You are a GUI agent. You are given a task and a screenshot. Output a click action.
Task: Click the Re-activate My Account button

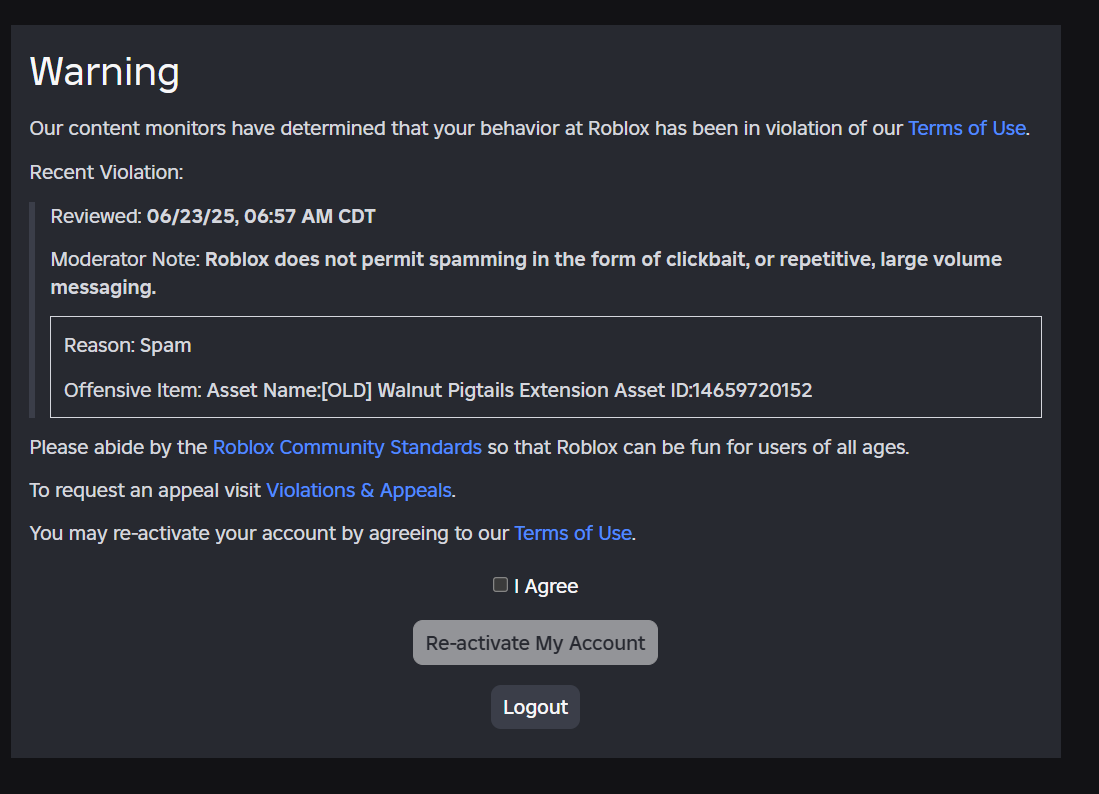click(x=535, y=643)
